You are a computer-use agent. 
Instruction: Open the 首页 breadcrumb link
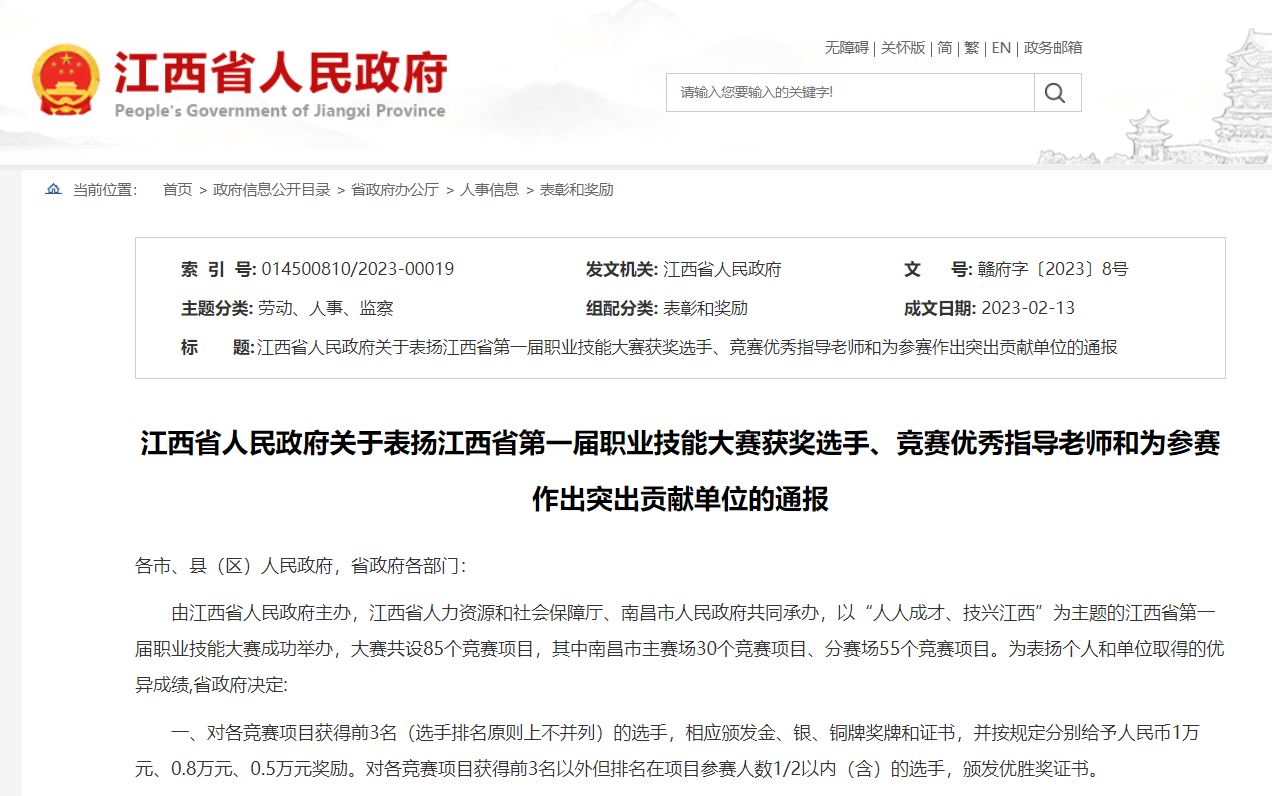[177, 190]
